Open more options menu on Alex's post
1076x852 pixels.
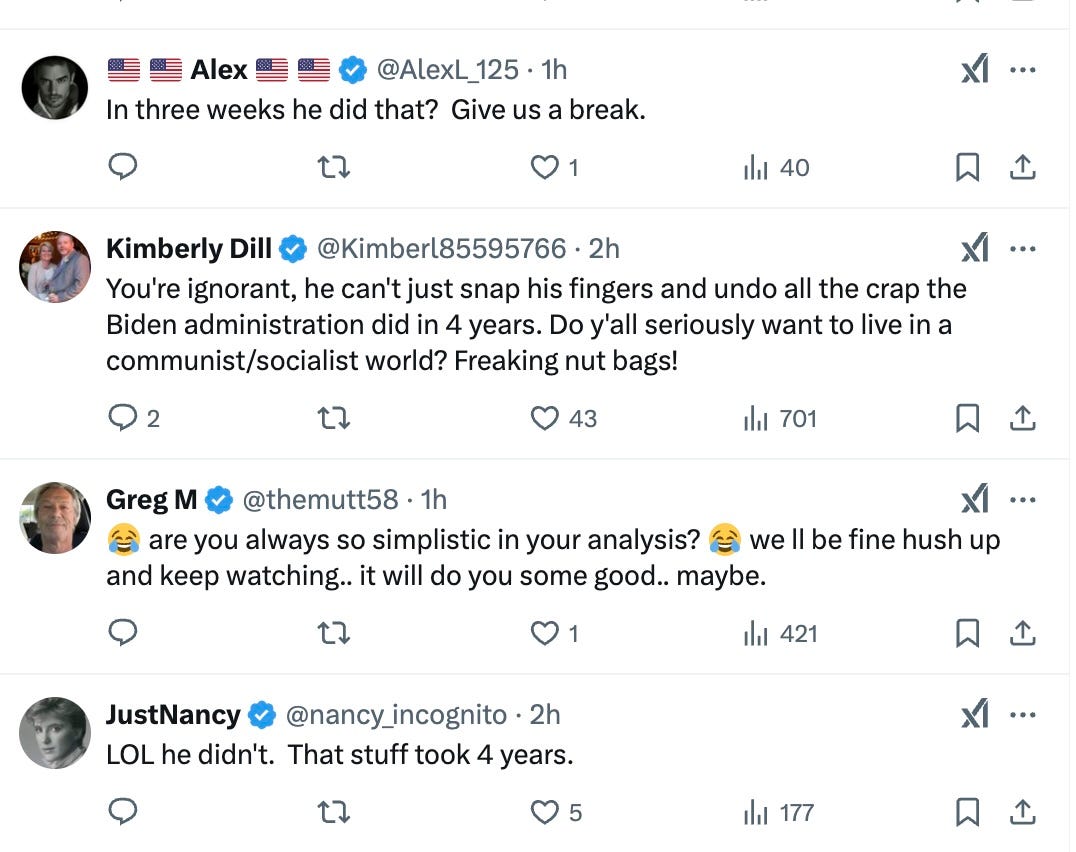coord(1023,68)
